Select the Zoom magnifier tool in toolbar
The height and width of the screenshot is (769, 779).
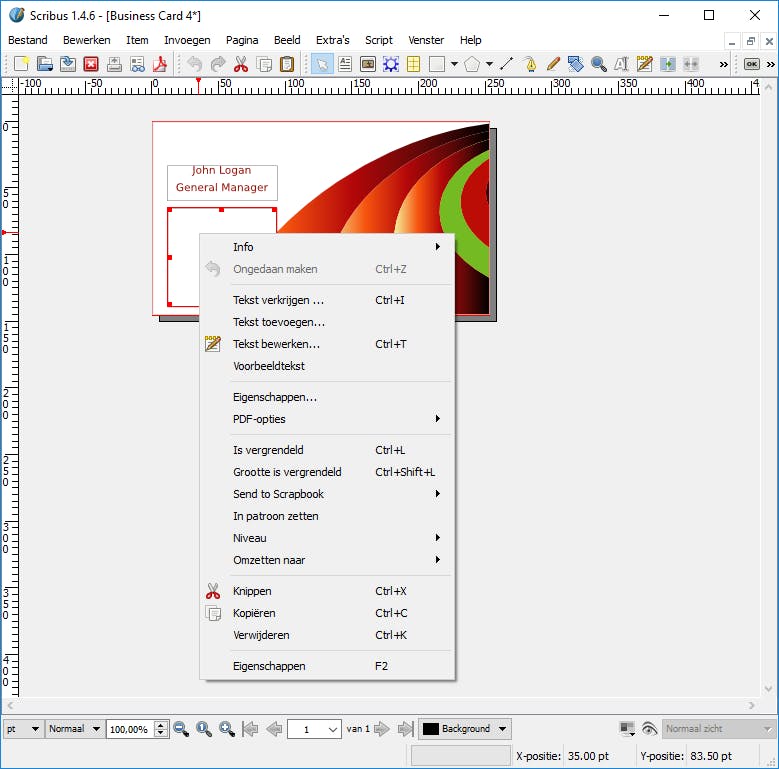[x=599, y=64]
